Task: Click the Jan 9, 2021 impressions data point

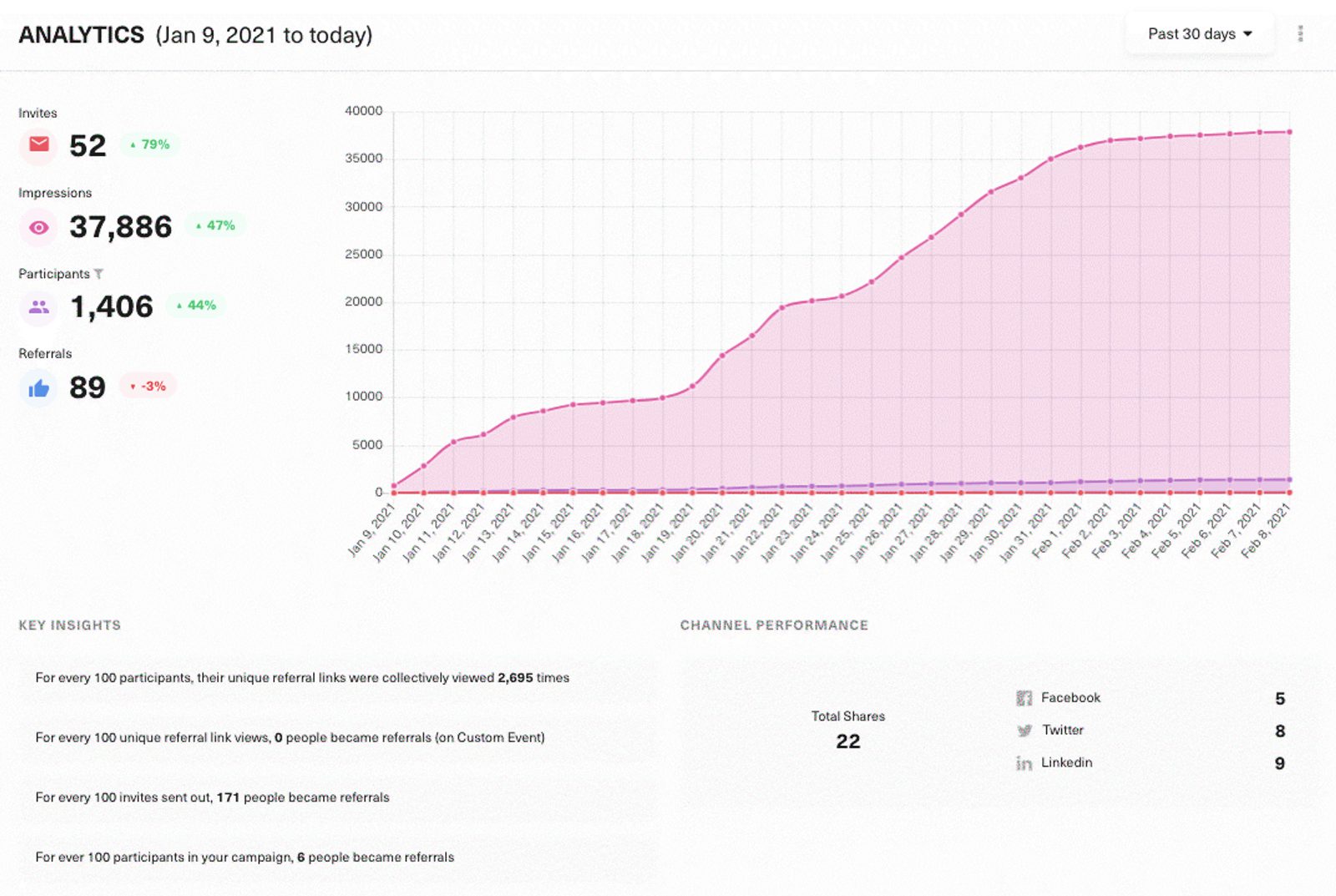Action: pos(394,485)
